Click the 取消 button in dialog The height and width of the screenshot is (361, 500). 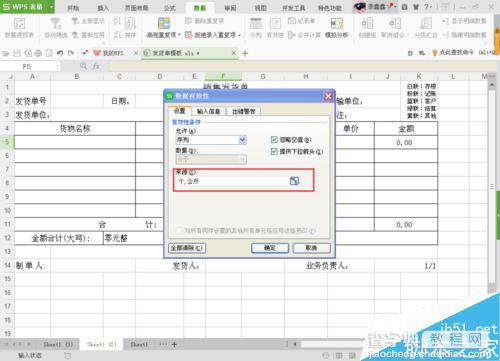311,248
